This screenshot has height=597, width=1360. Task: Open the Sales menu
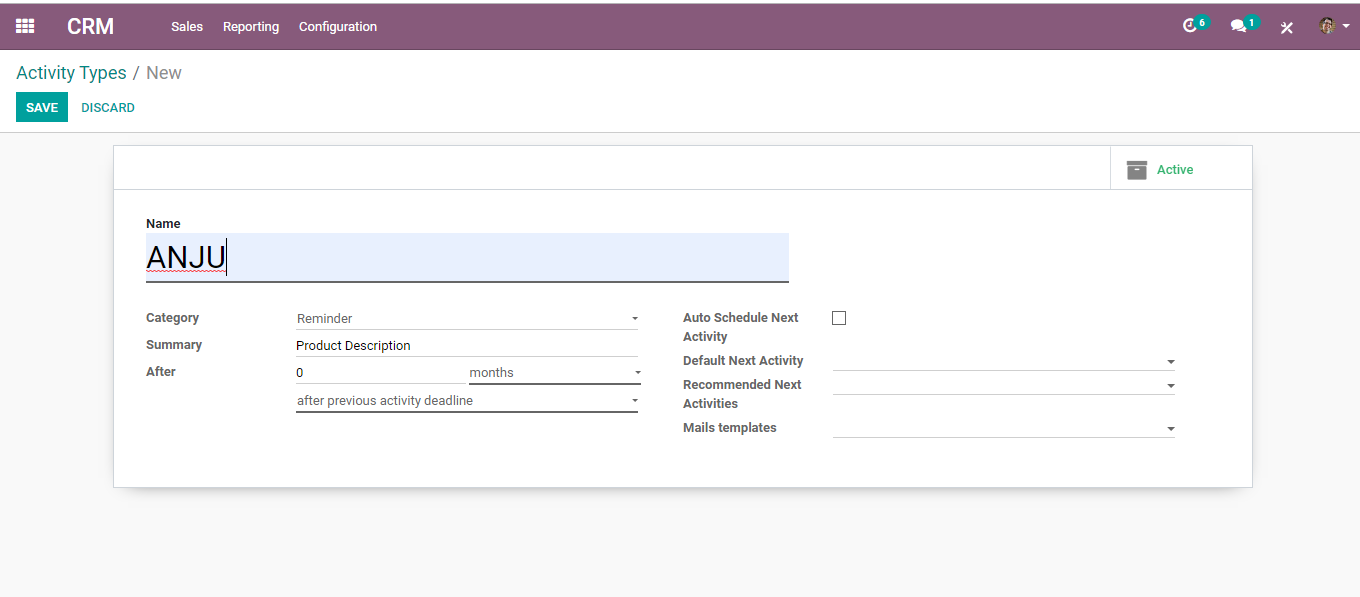coord(187,27)
